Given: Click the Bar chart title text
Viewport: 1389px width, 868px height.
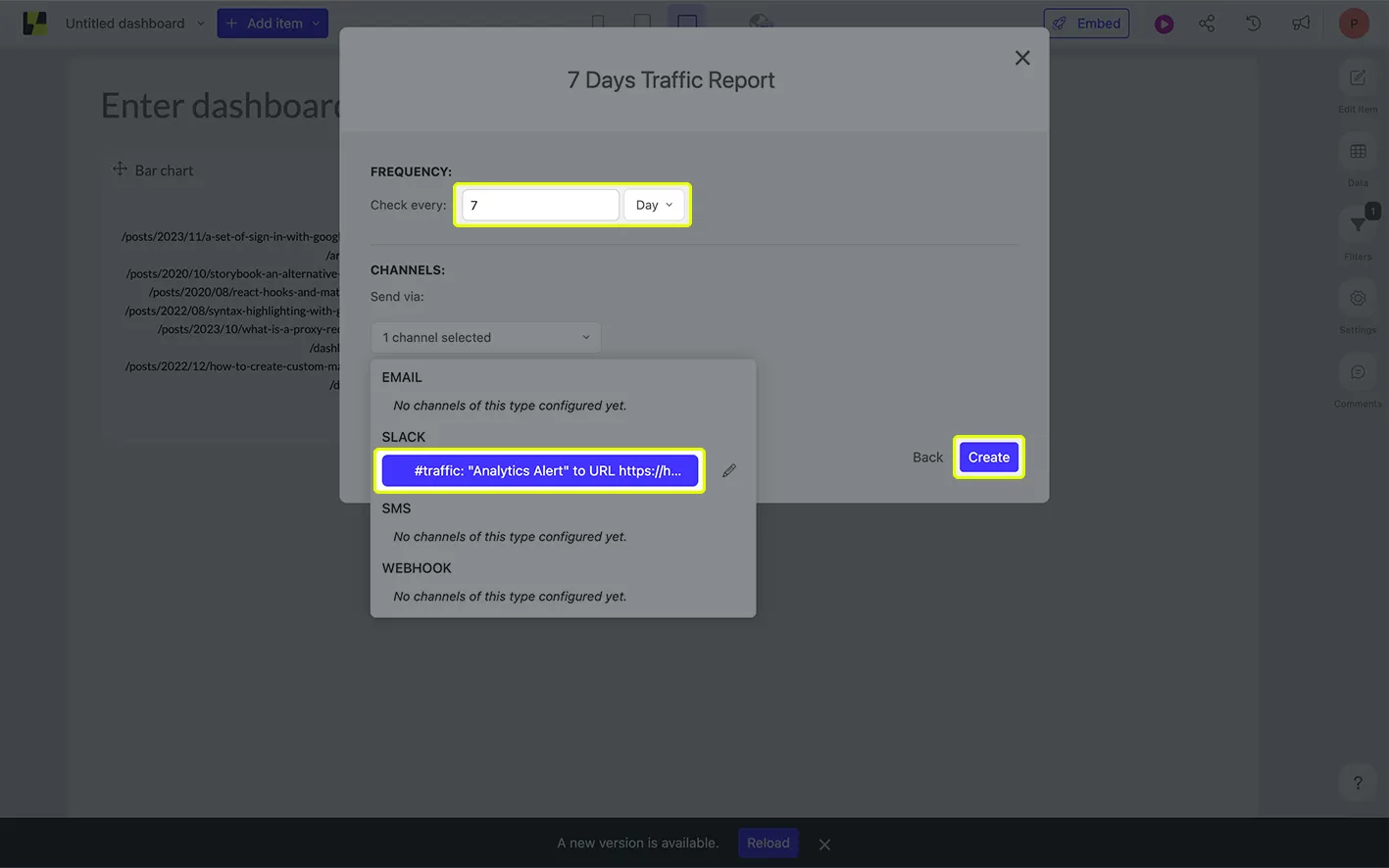Looking at the screenshot, I should click(164, 170).
